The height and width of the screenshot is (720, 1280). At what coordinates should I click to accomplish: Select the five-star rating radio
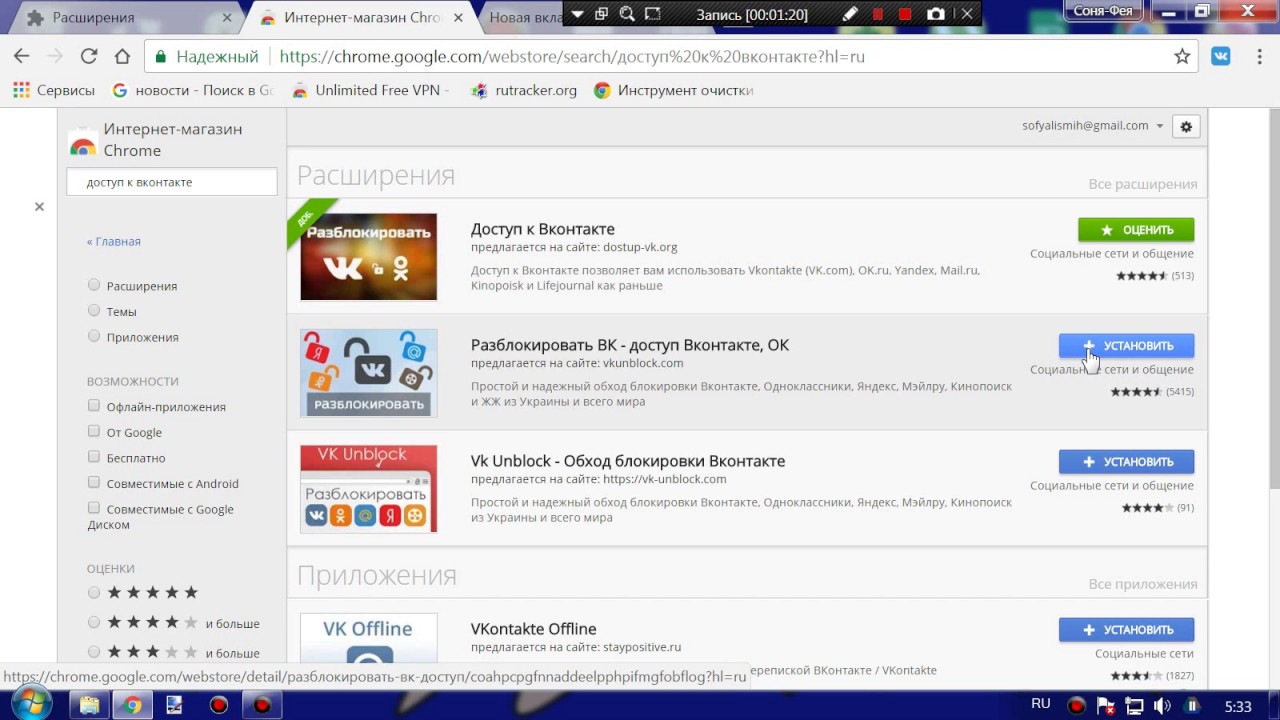point(94,592)
